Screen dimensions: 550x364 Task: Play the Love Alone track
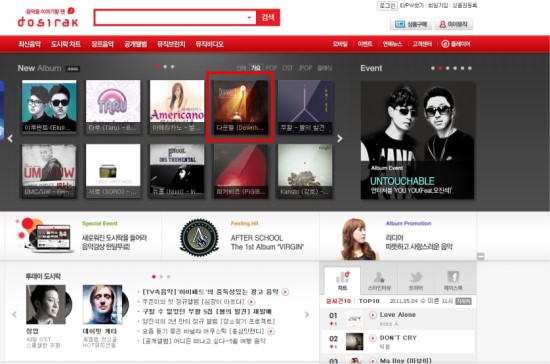point(373,315)
